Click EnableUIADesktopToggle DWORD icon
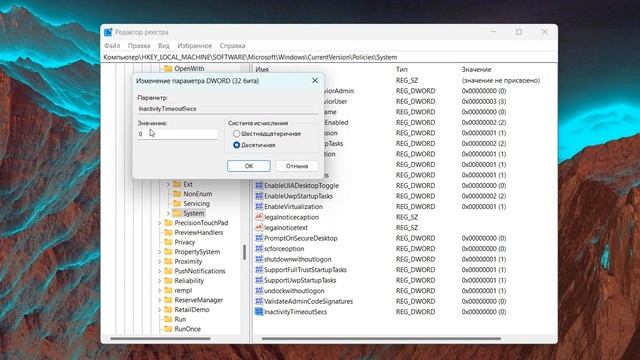Viewport: 640px width, 360px height. [x=259, y=185]
